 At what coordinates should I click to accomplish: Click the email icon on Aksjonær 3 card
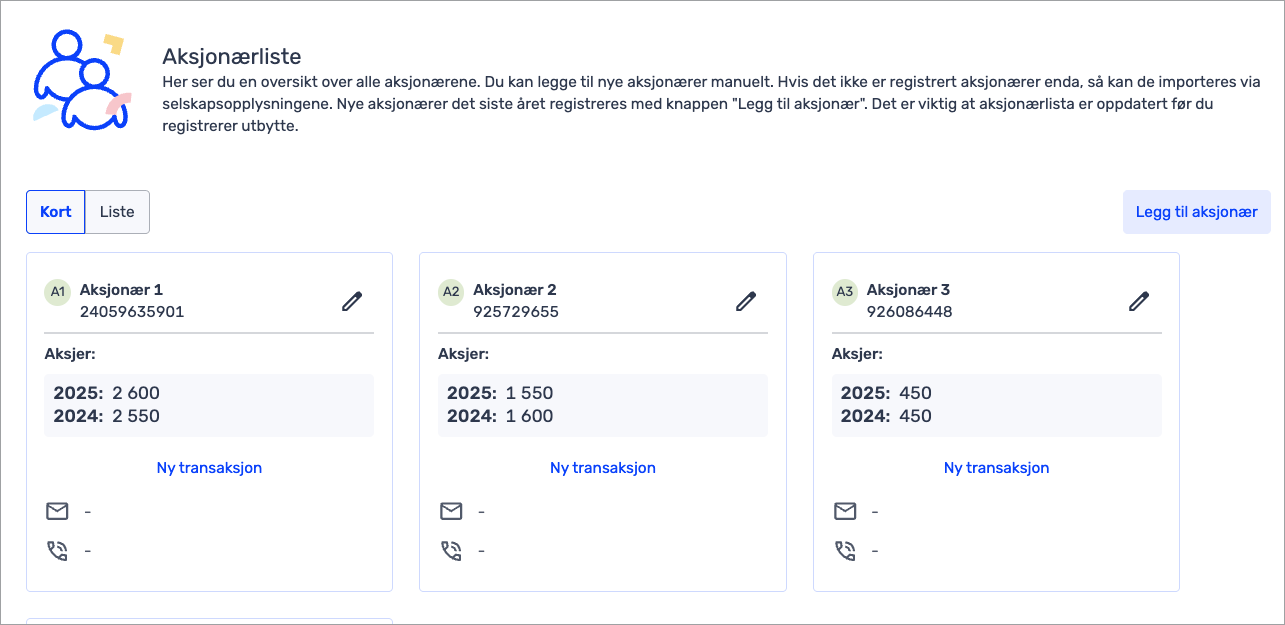click(845, 512)
